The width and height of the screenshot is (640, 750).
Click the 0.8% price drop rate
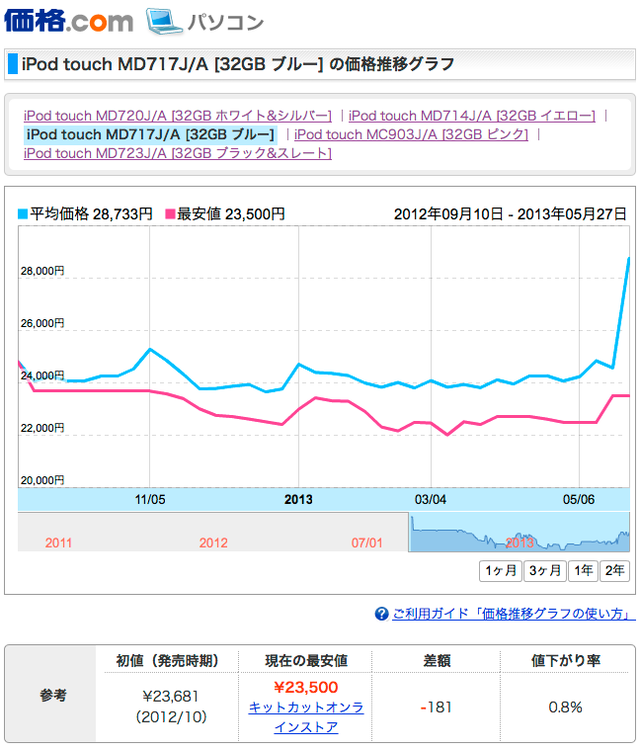point(565,707)
